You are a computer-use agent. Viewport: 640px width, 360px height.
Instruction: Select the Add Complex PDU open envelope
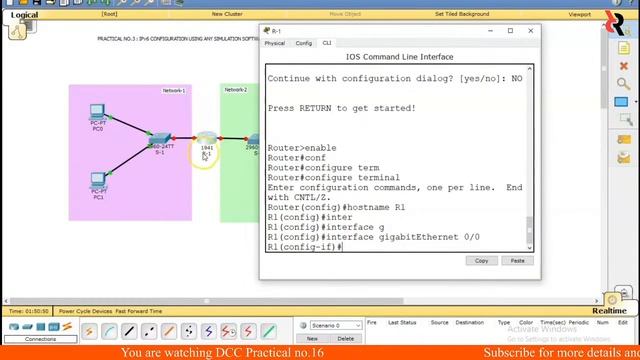tap(624, 158)
